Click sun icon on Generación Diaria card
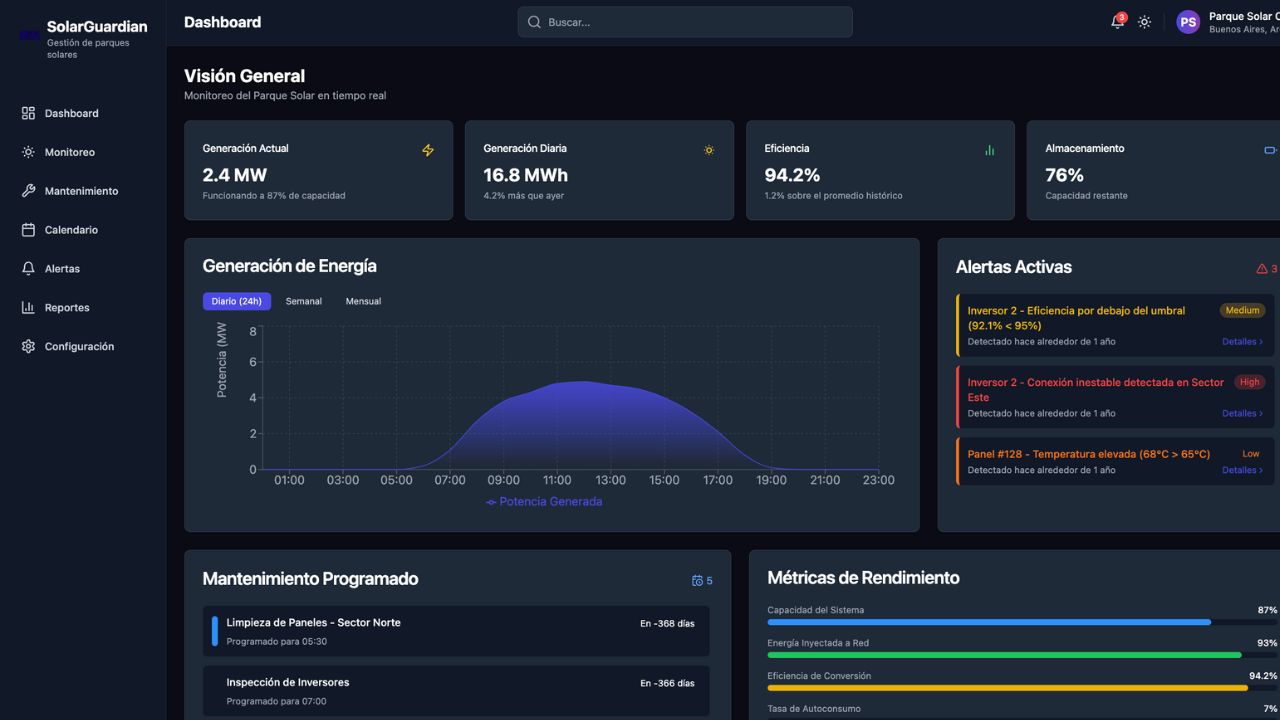 709,150
